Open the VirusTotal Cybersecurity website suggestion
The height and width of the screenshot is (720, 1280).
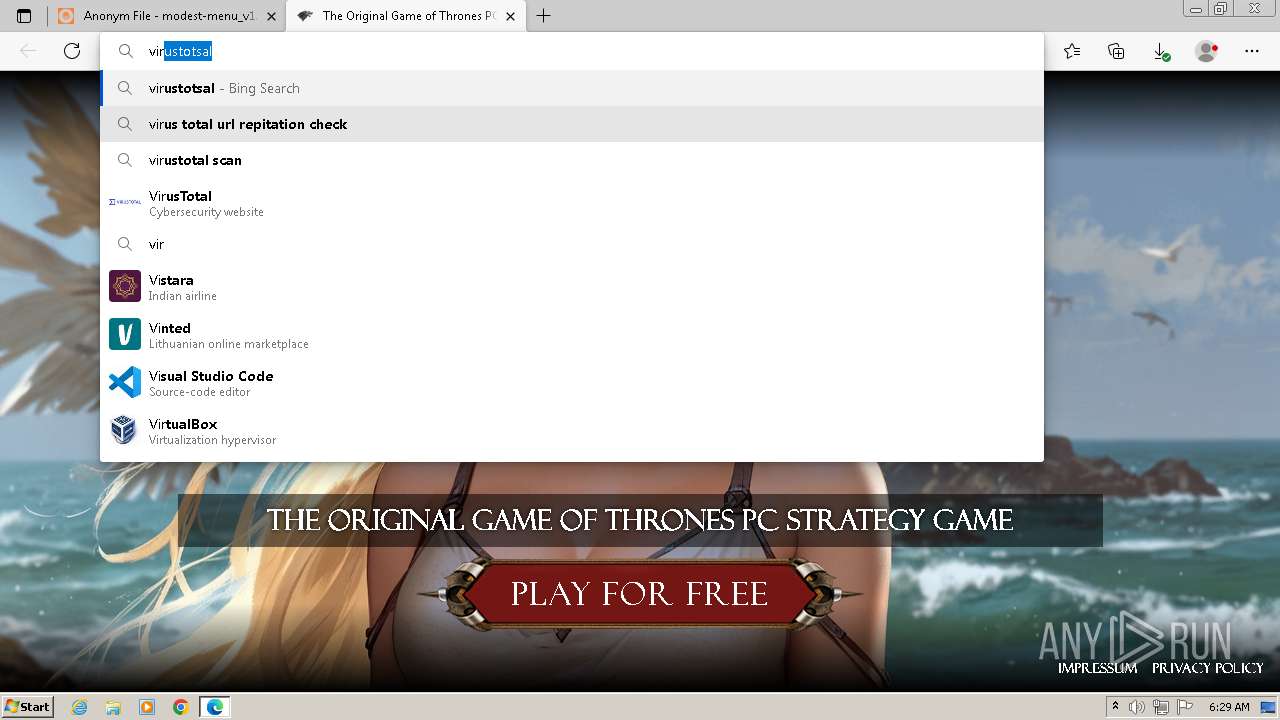click(x=572, y=203)
